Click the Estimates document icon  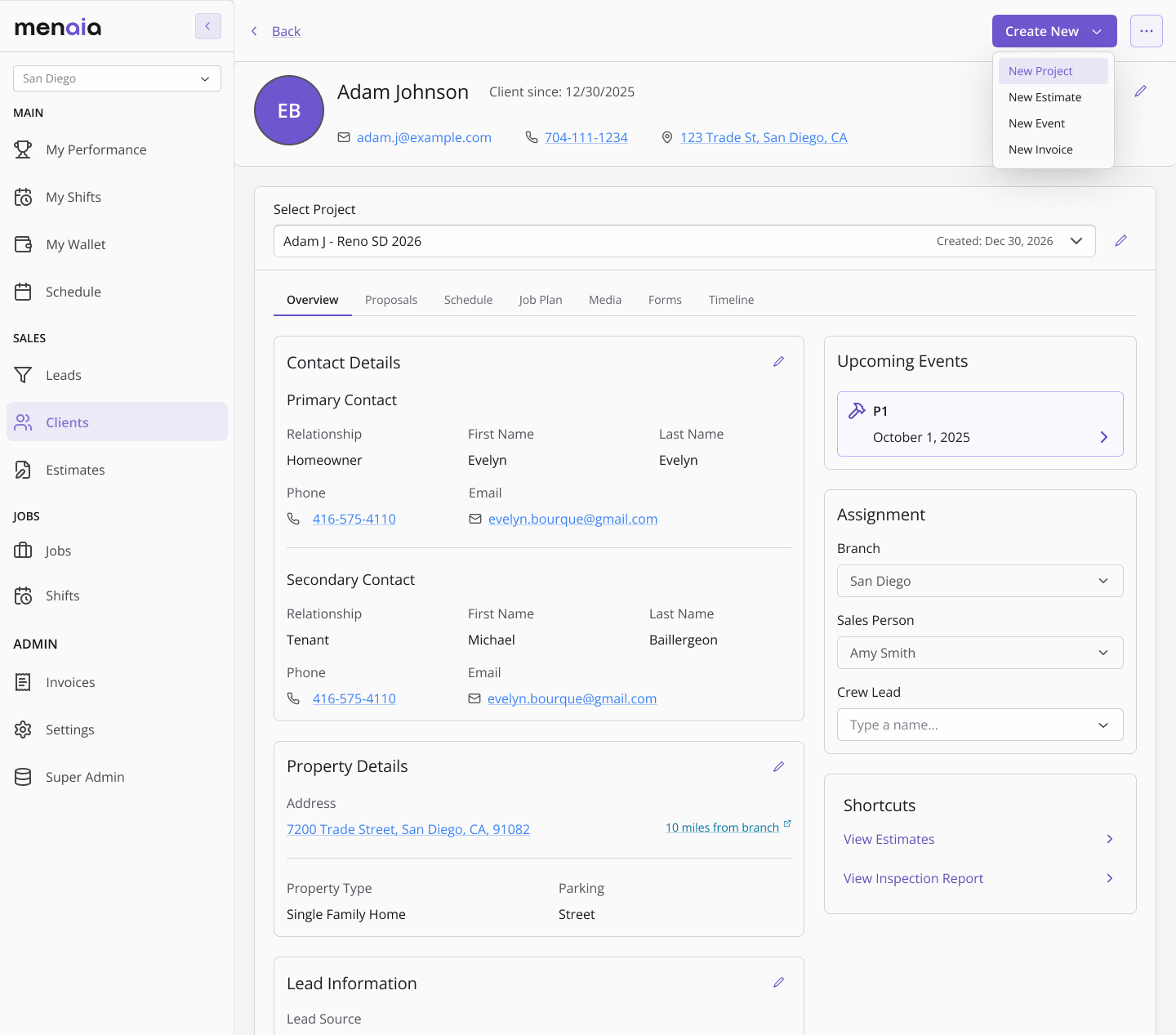pos(23,470)
